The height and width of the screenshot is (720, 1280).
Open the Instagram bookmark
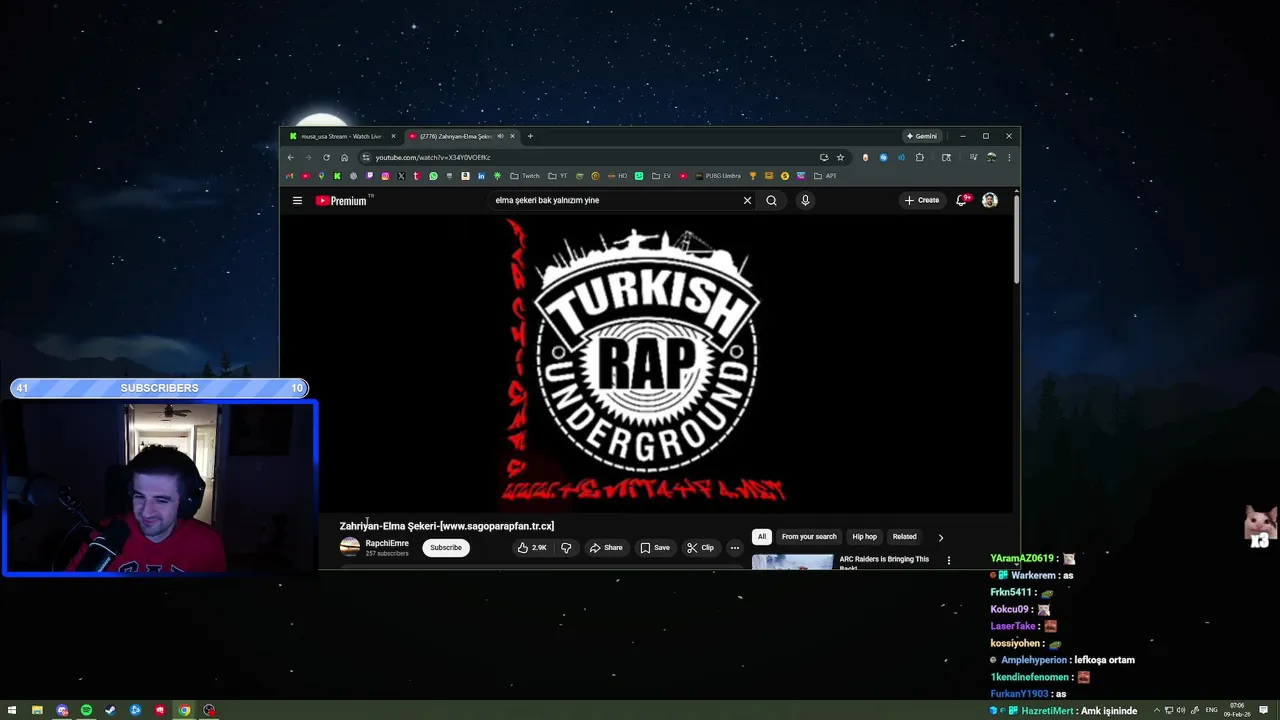click(385, 176)
